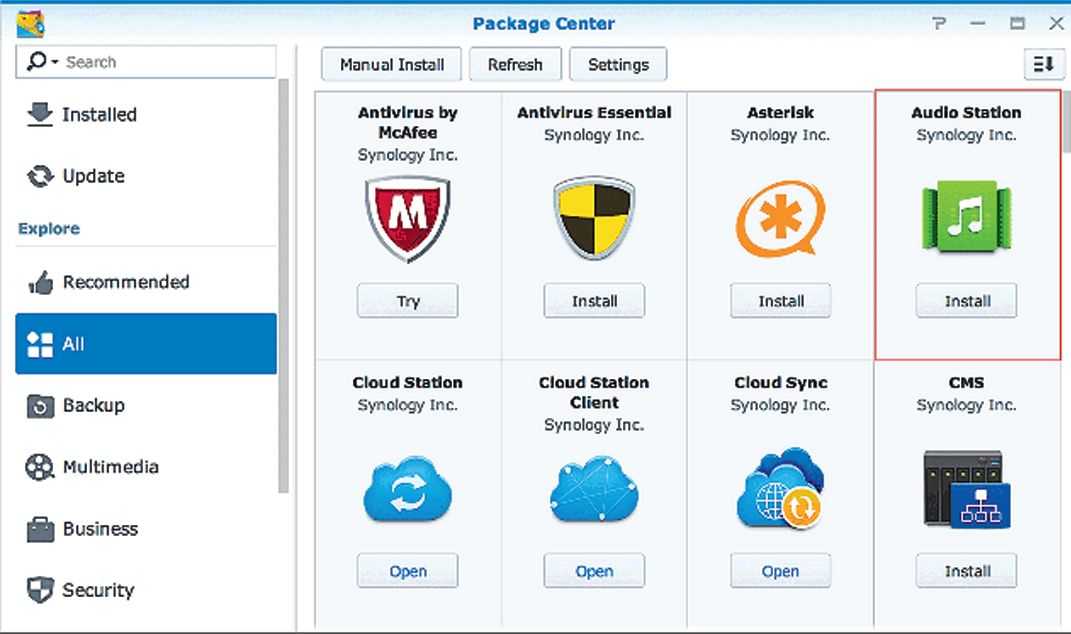Try the Antivirus by McAfee package

(407, 301)
